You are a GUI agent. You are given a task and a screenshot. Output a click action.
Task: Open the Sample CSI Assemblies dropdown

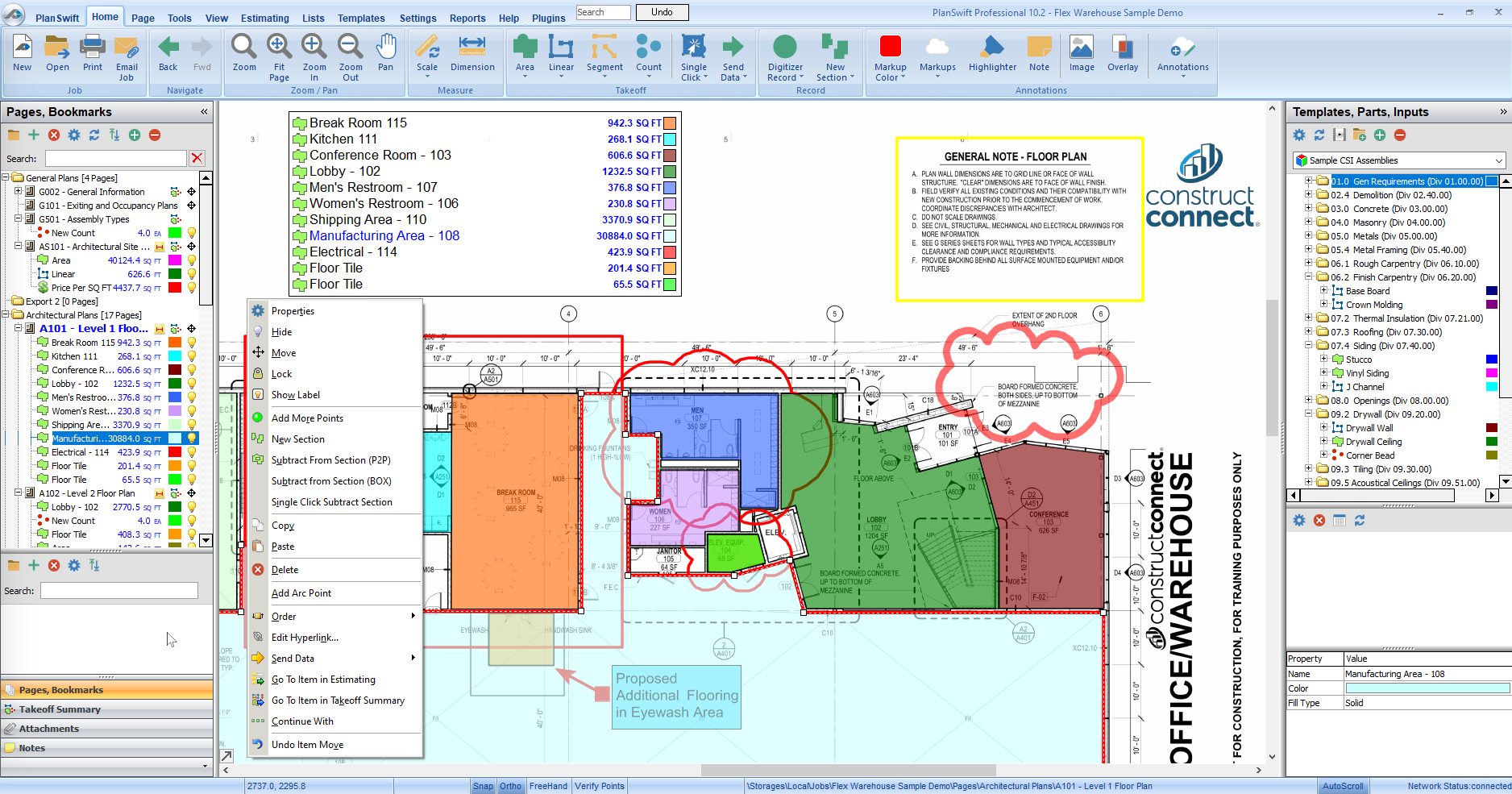[1498, 160]
